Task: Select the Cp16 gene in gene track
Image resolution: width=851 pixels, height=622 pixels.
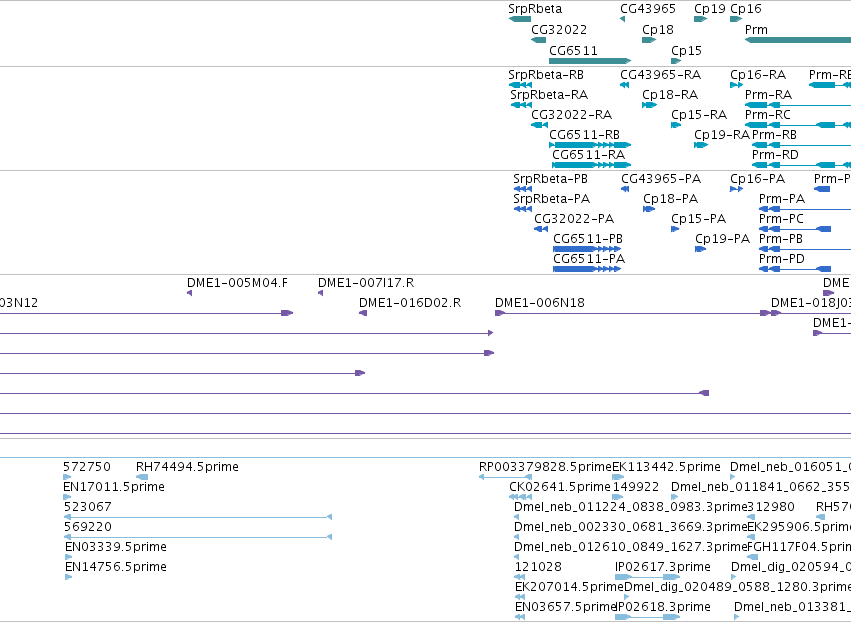Action: (x=736, y=19)
